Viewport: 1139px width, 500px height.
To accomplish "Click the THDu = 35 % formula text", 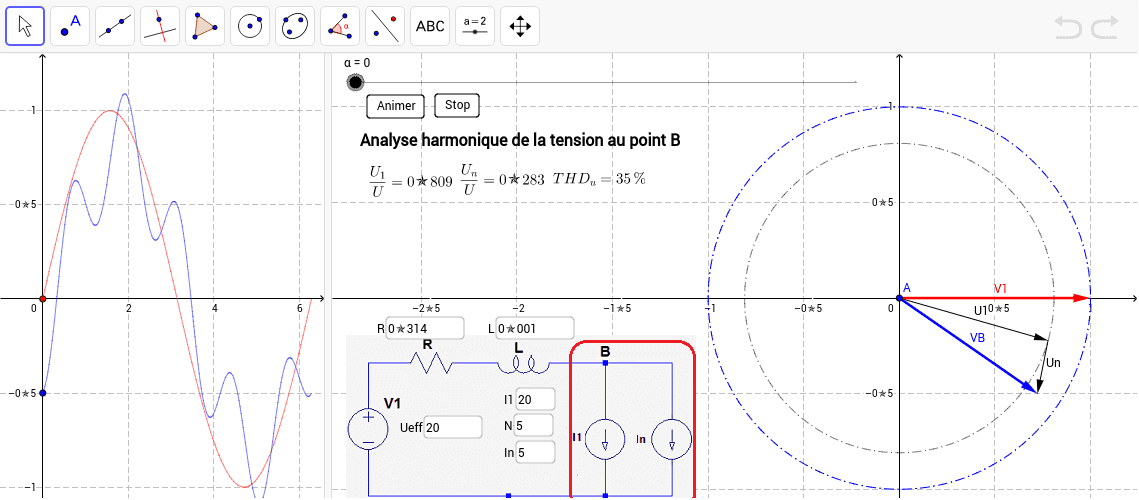I will click(600, 178).
